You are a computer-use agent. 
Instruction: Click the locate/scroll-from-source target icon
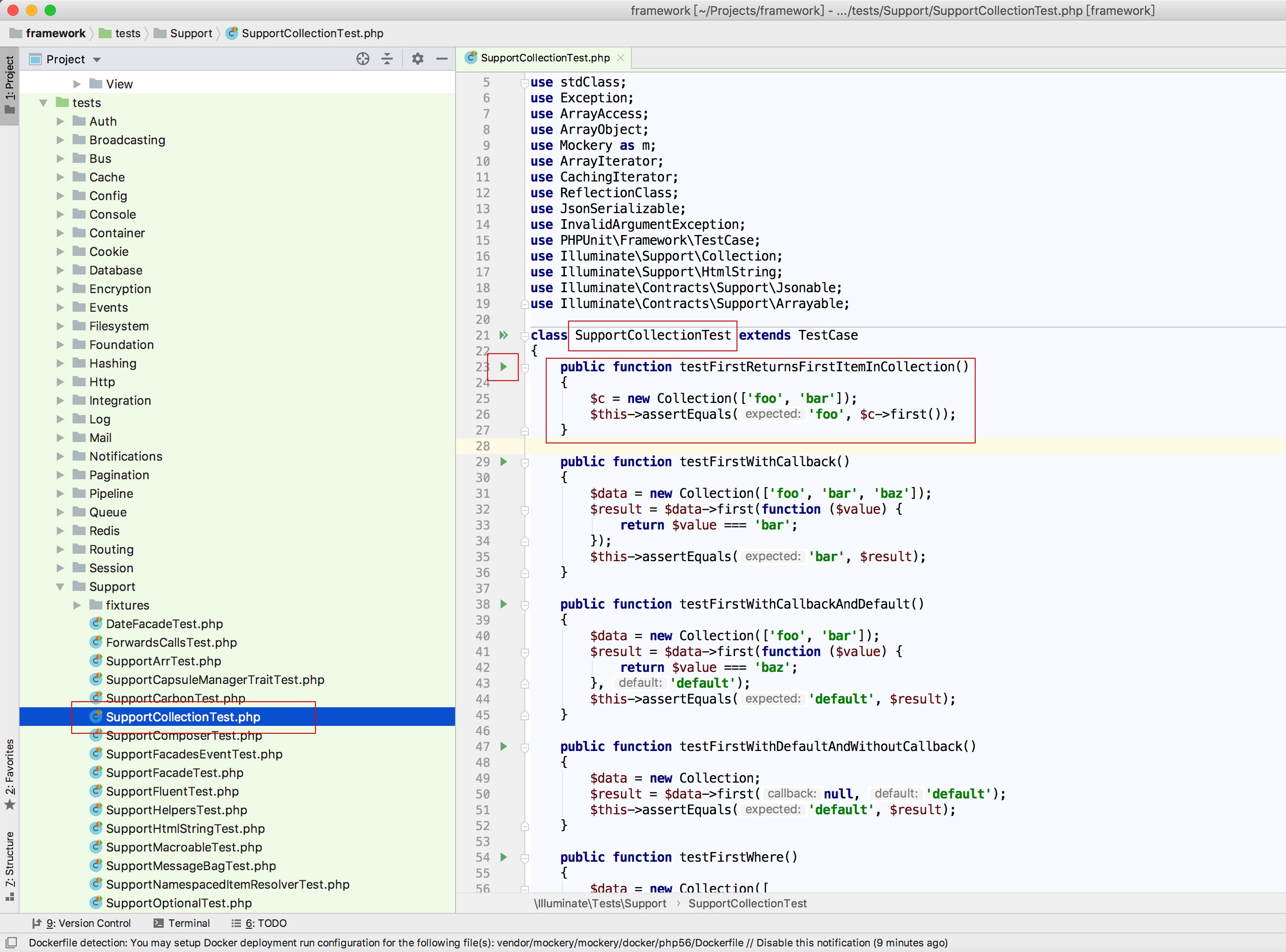tap(362, 59)
